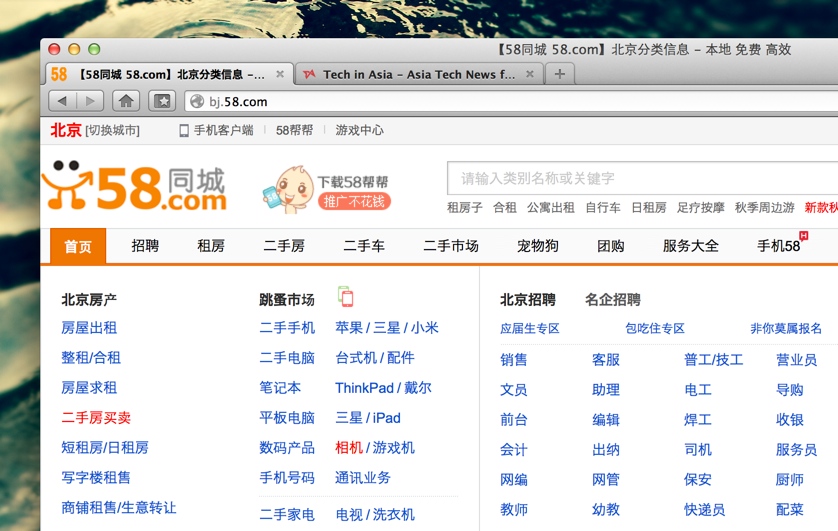Click the 足疗按摩 hot search keyword
This screenshot has height=531, width=838.
[701, 207]
